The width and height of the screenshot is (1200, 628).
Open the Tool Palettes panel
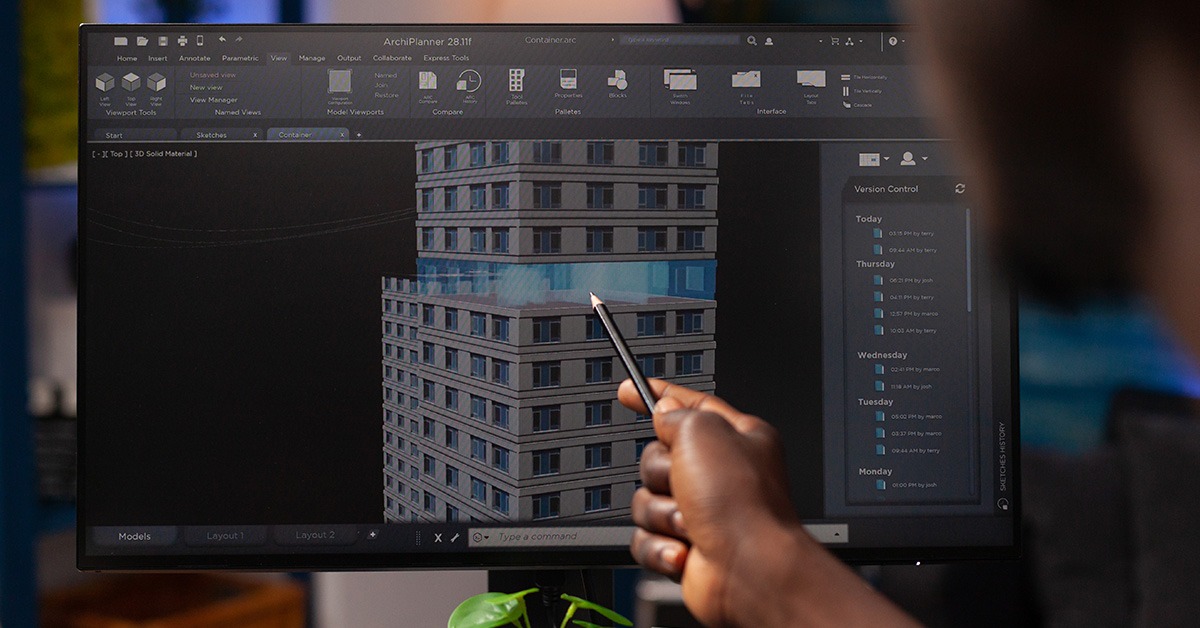pos(516,84)
